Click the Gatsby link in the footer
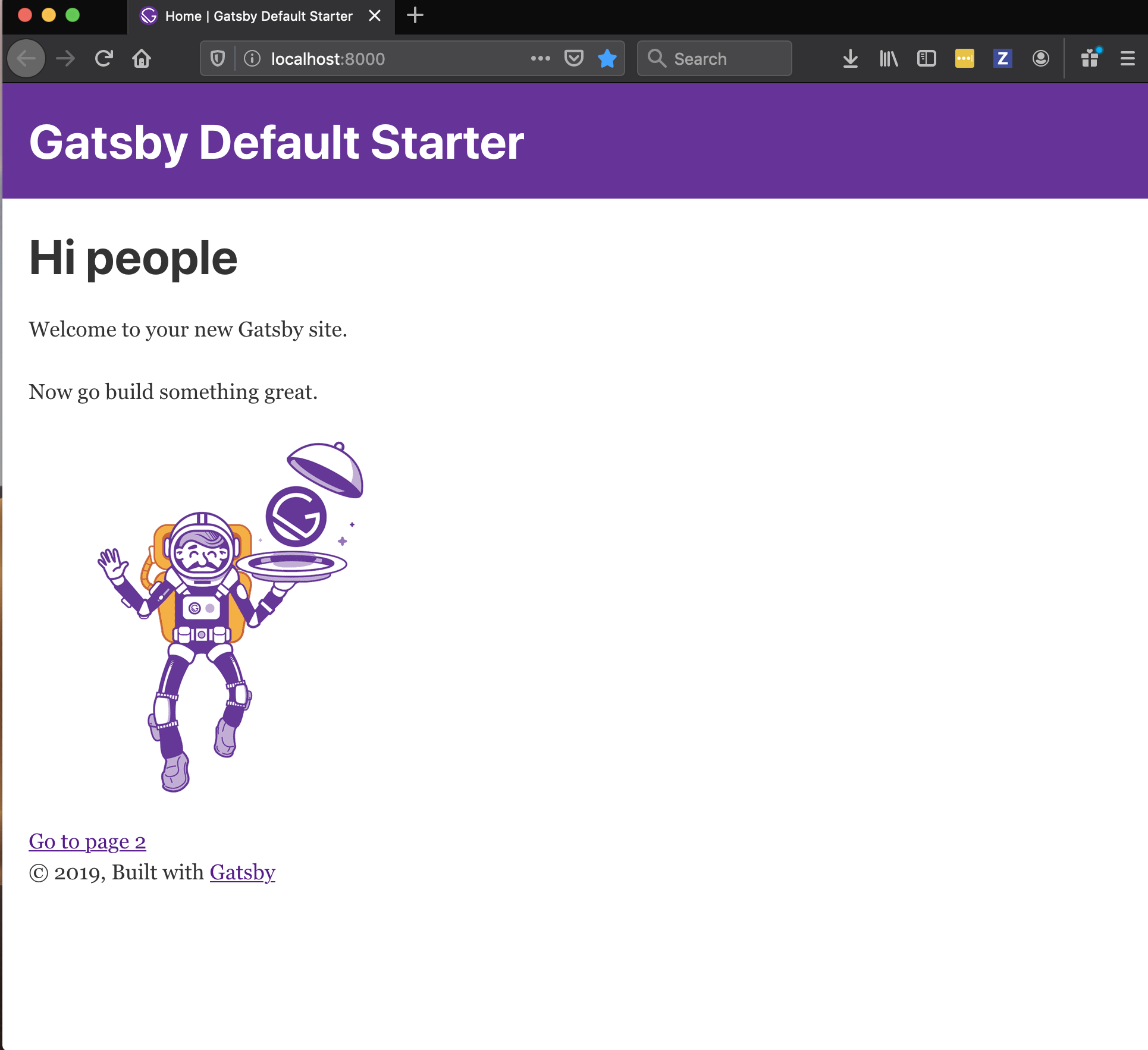The height and width of the screenshot is (1050, 1148). tap(241, 872)
